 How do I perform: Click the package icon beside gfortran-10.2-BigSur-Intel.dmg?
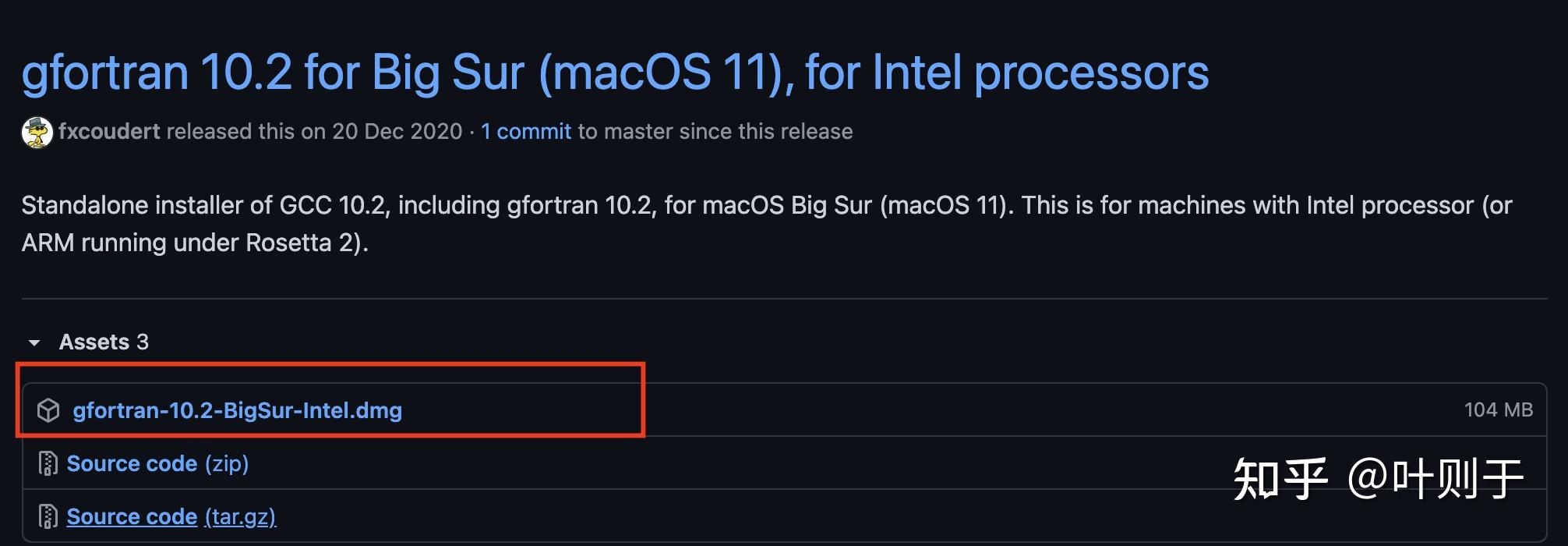click(x=49, y=409)
